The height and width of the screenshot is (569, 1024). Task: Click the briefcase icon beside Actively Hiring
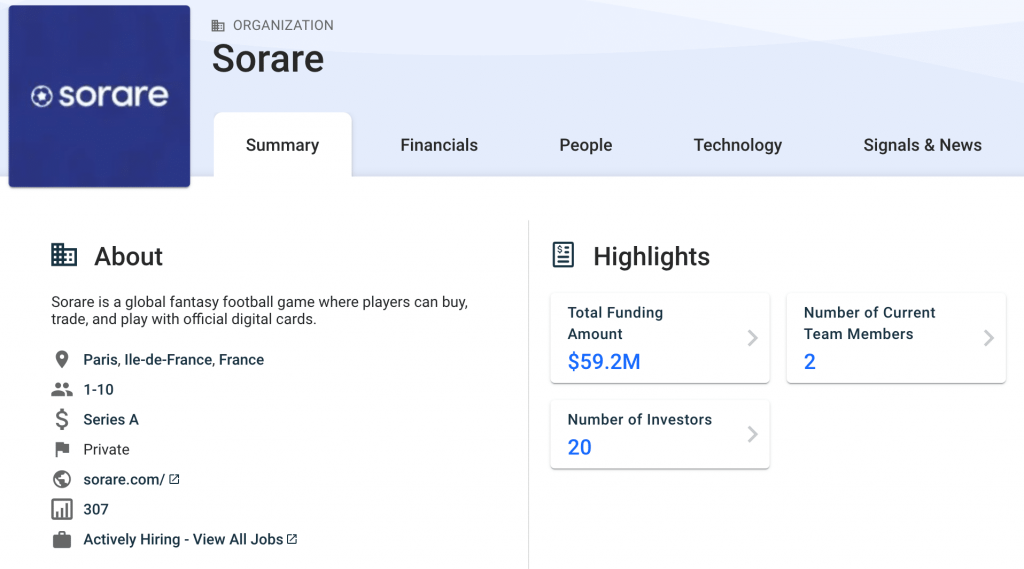click(x=62, y=540)
